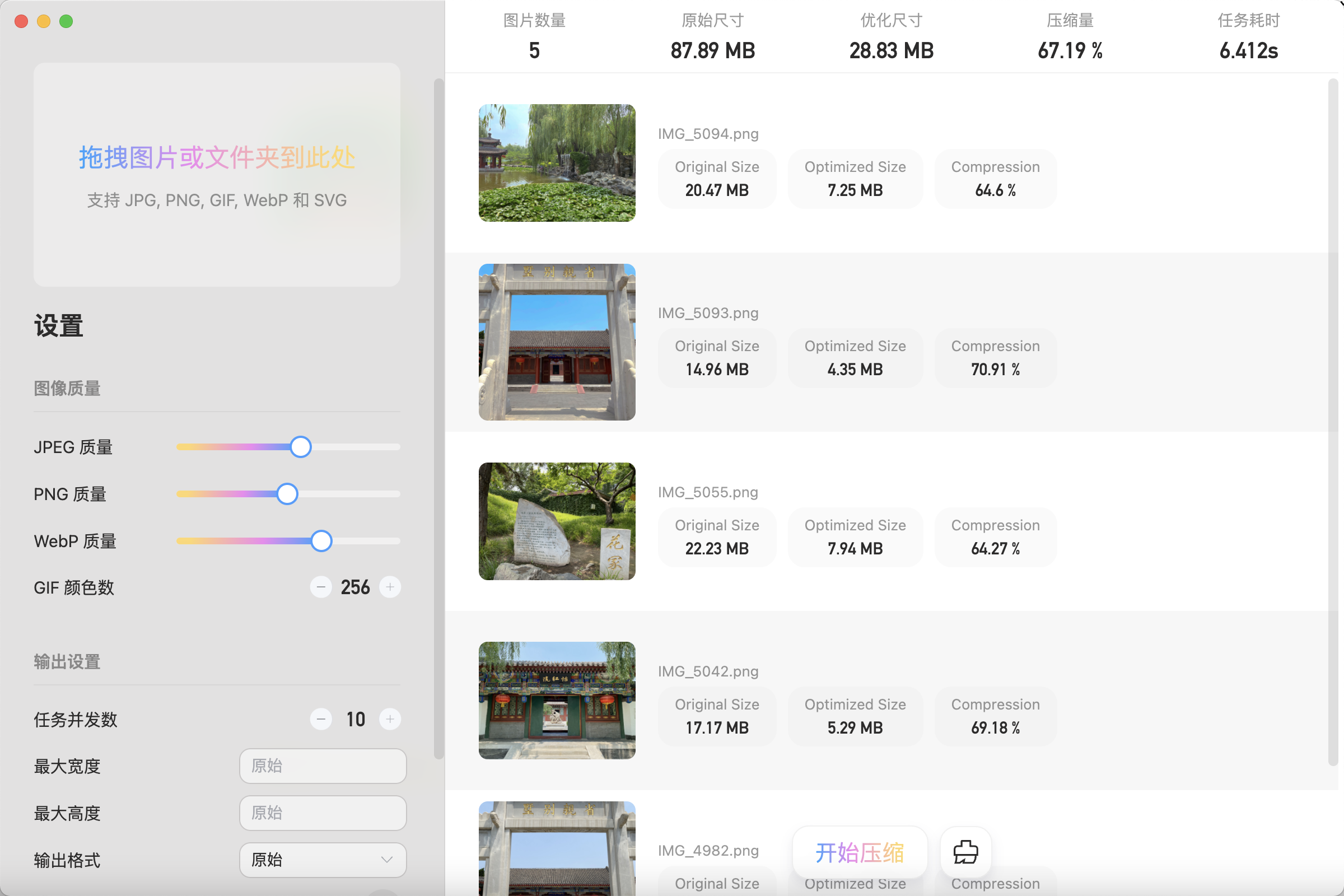
Task: Click the JPEG 质量 slider handle
Action: tap(301, 447)
